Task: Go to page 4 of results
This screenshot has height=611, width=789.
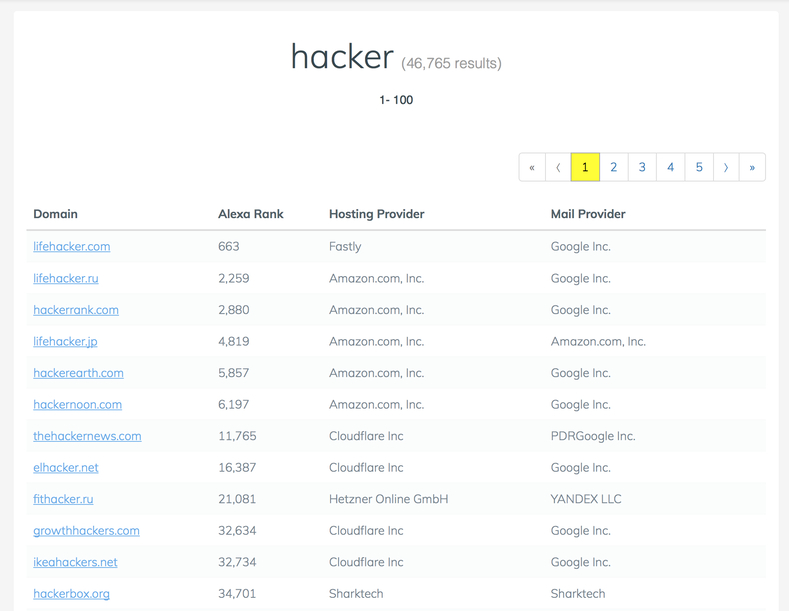Action: (670, 167)
